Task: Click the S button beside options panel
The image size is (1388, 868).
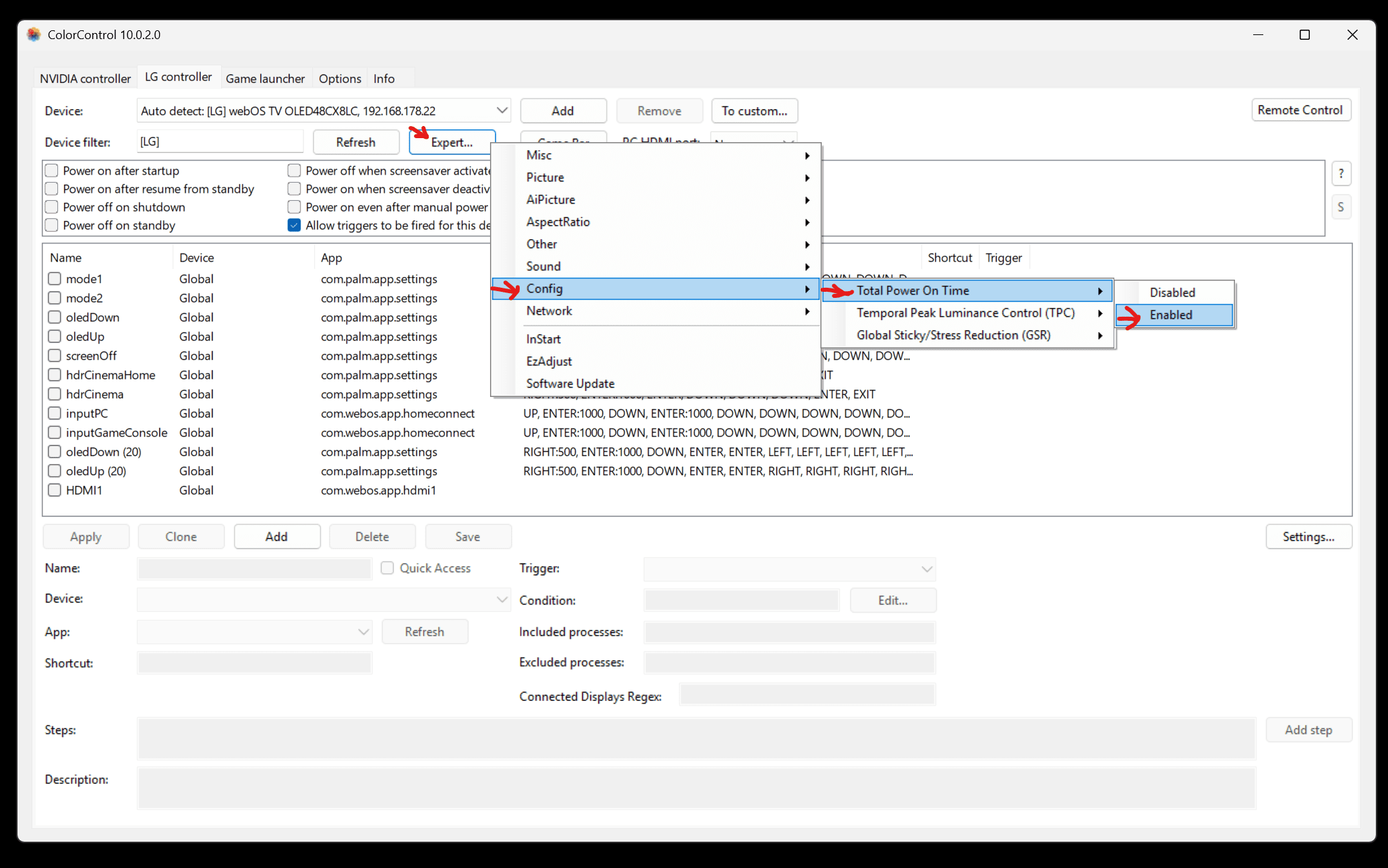Action: click(1341, 207)
